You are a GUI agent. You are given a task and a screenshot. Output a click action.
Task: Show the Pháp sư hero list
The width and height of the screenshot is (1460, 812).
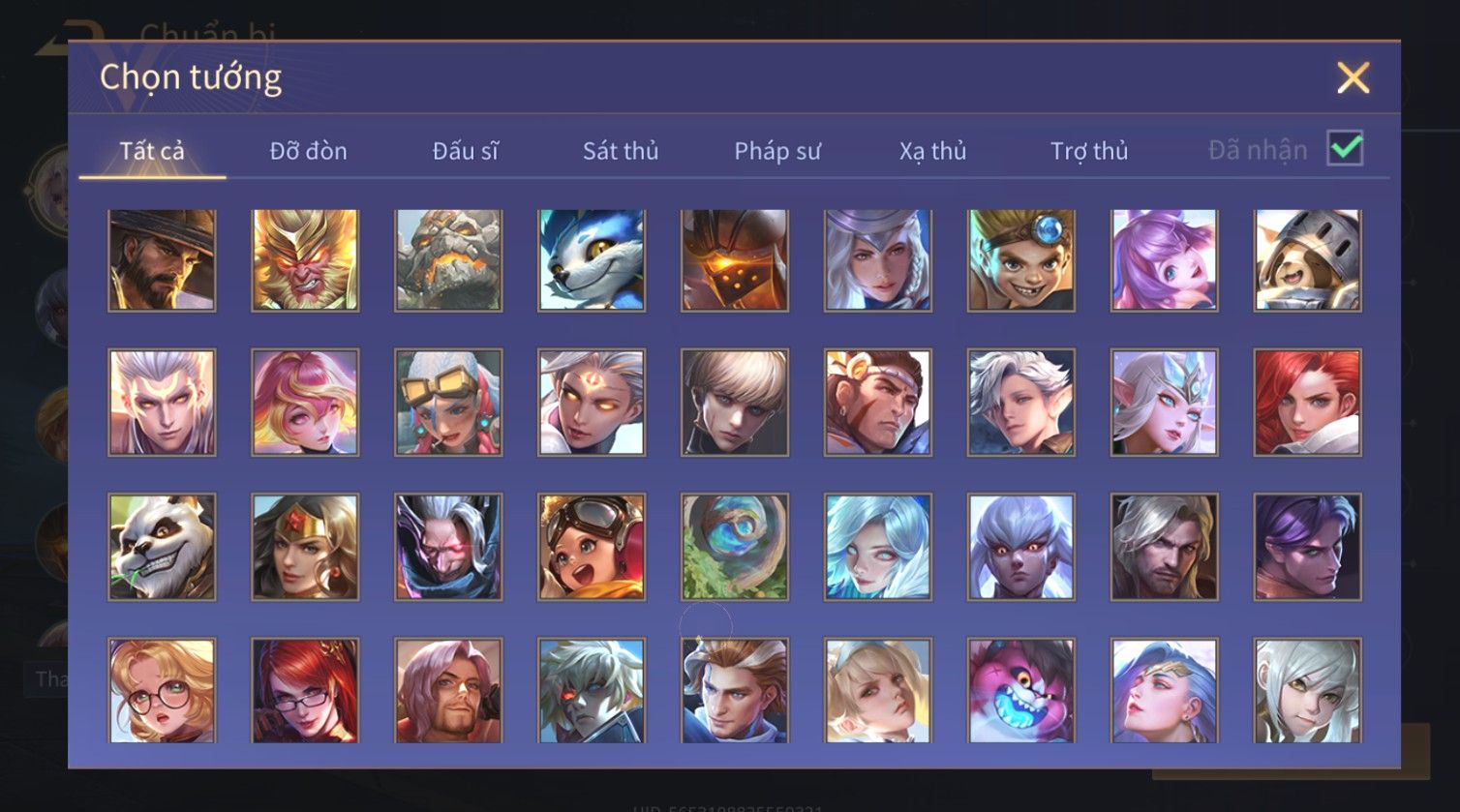[777, 151]
